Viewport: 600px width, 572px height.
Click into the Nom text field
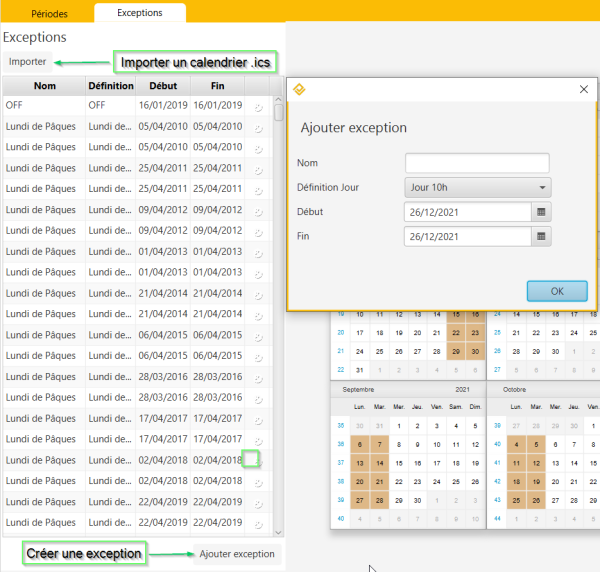click(477, 163)
